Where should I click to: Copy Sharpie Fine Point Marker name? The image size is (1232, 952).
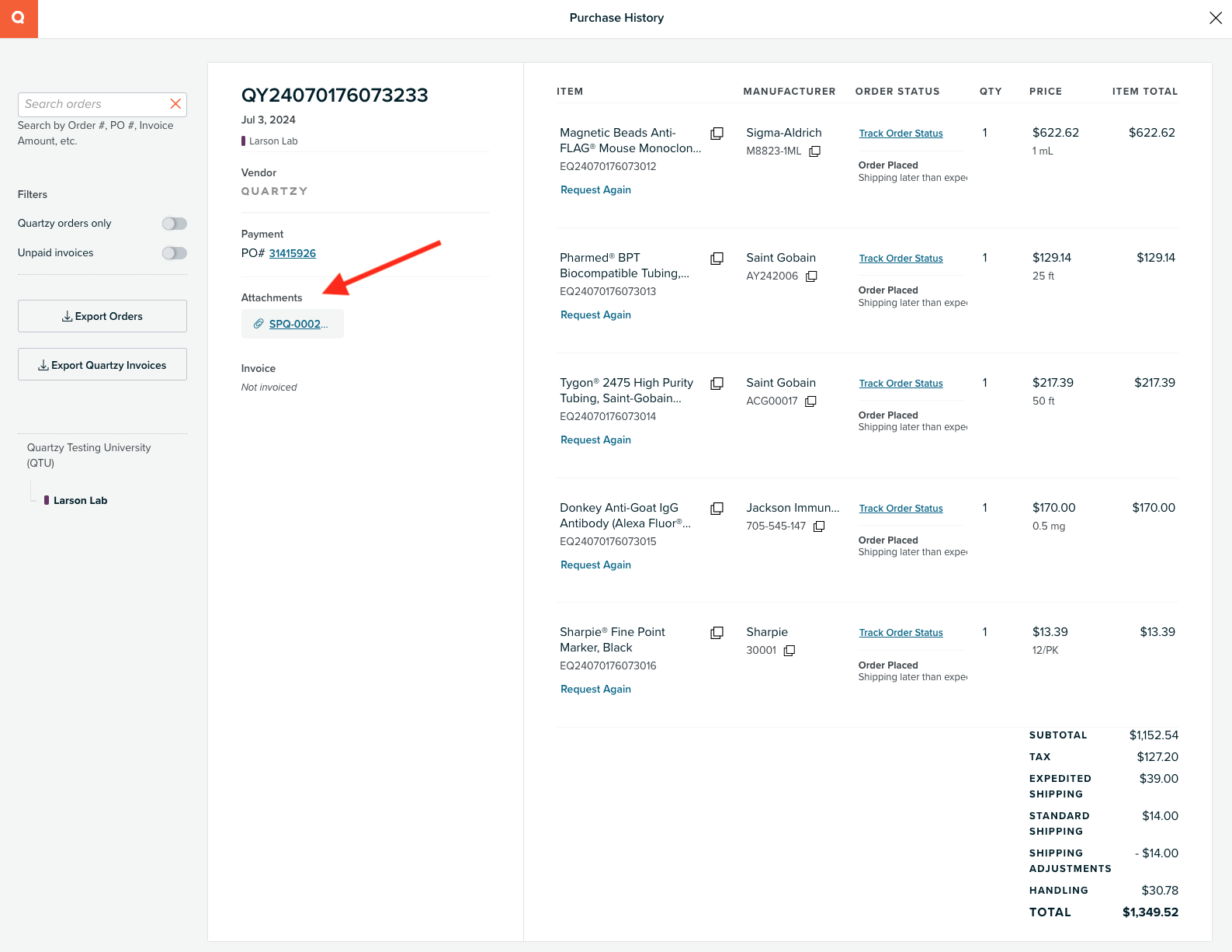click(717, 633)
